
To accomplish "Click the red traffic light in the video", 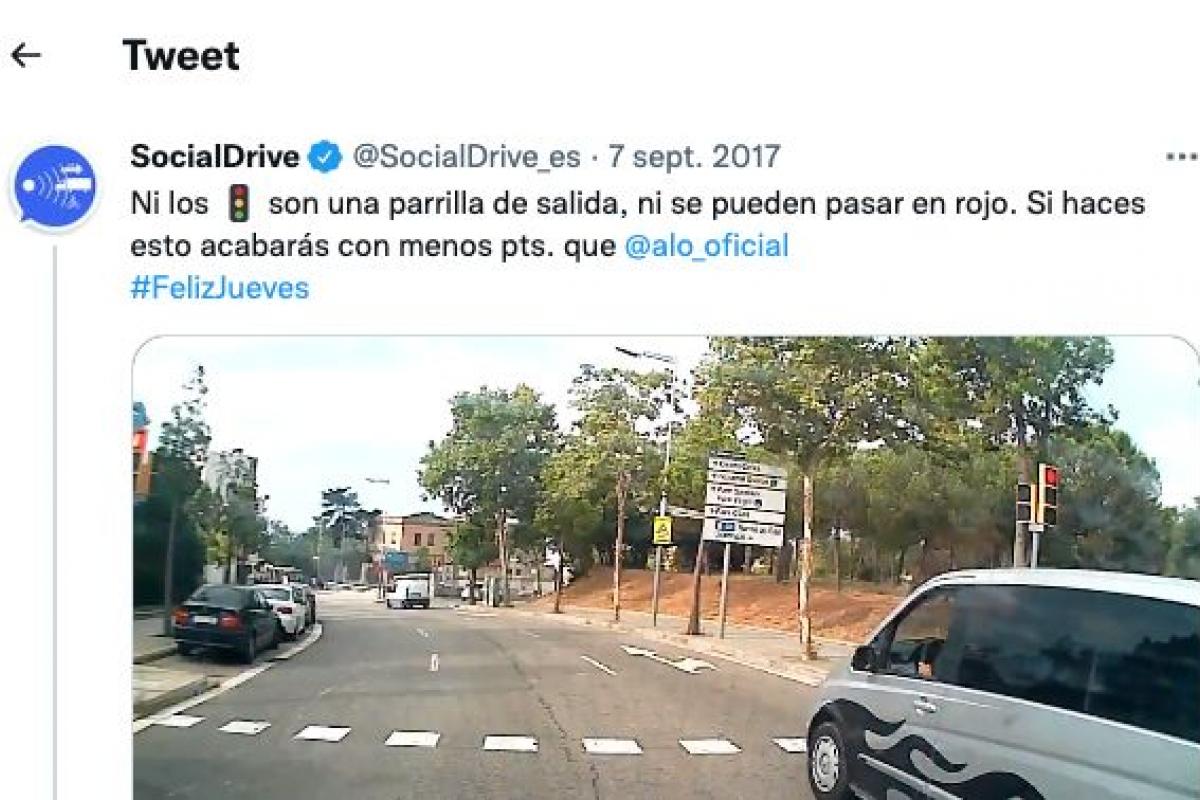I will [1048, 493].
